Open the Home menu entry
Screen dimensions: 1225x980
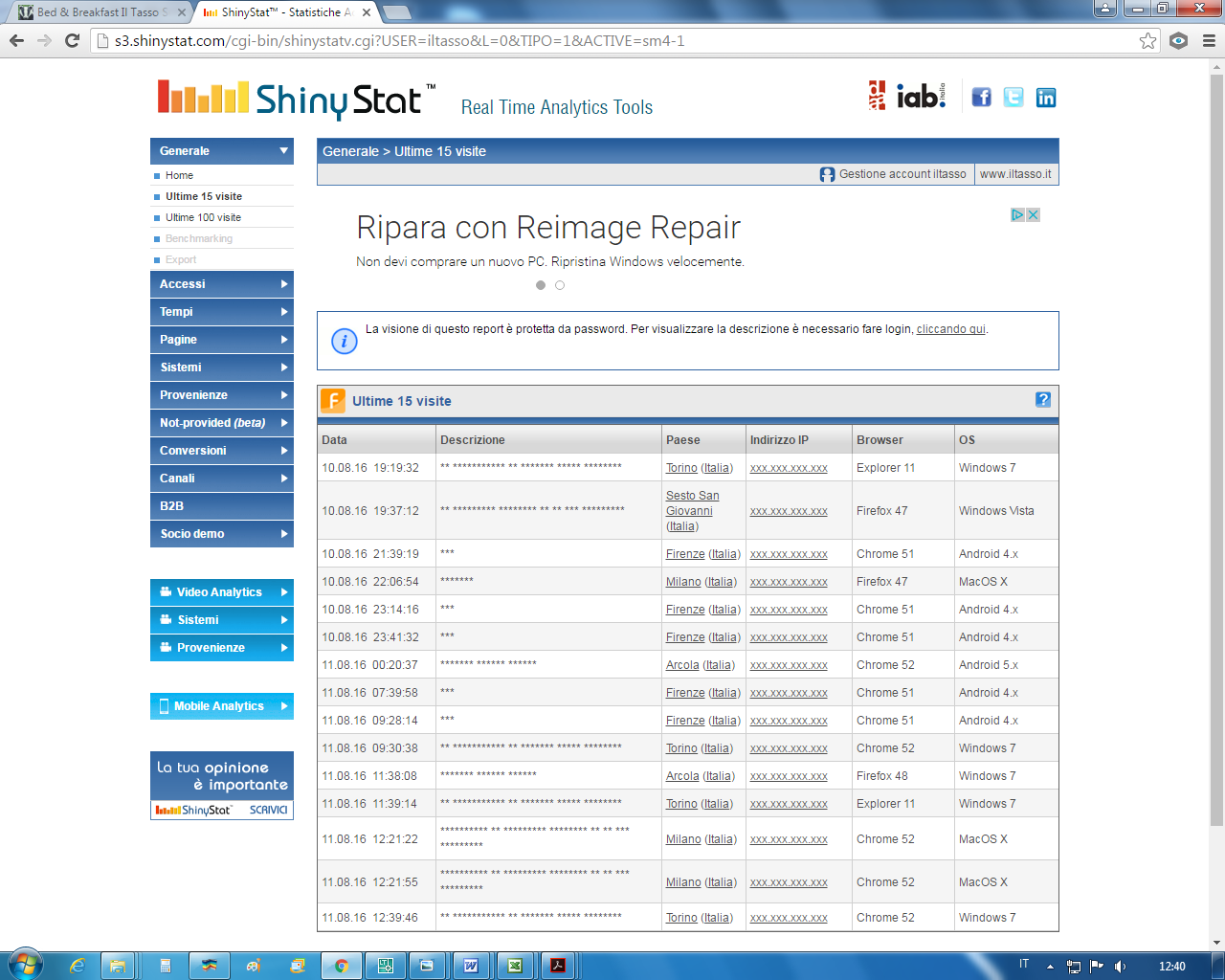click(179, 175)
